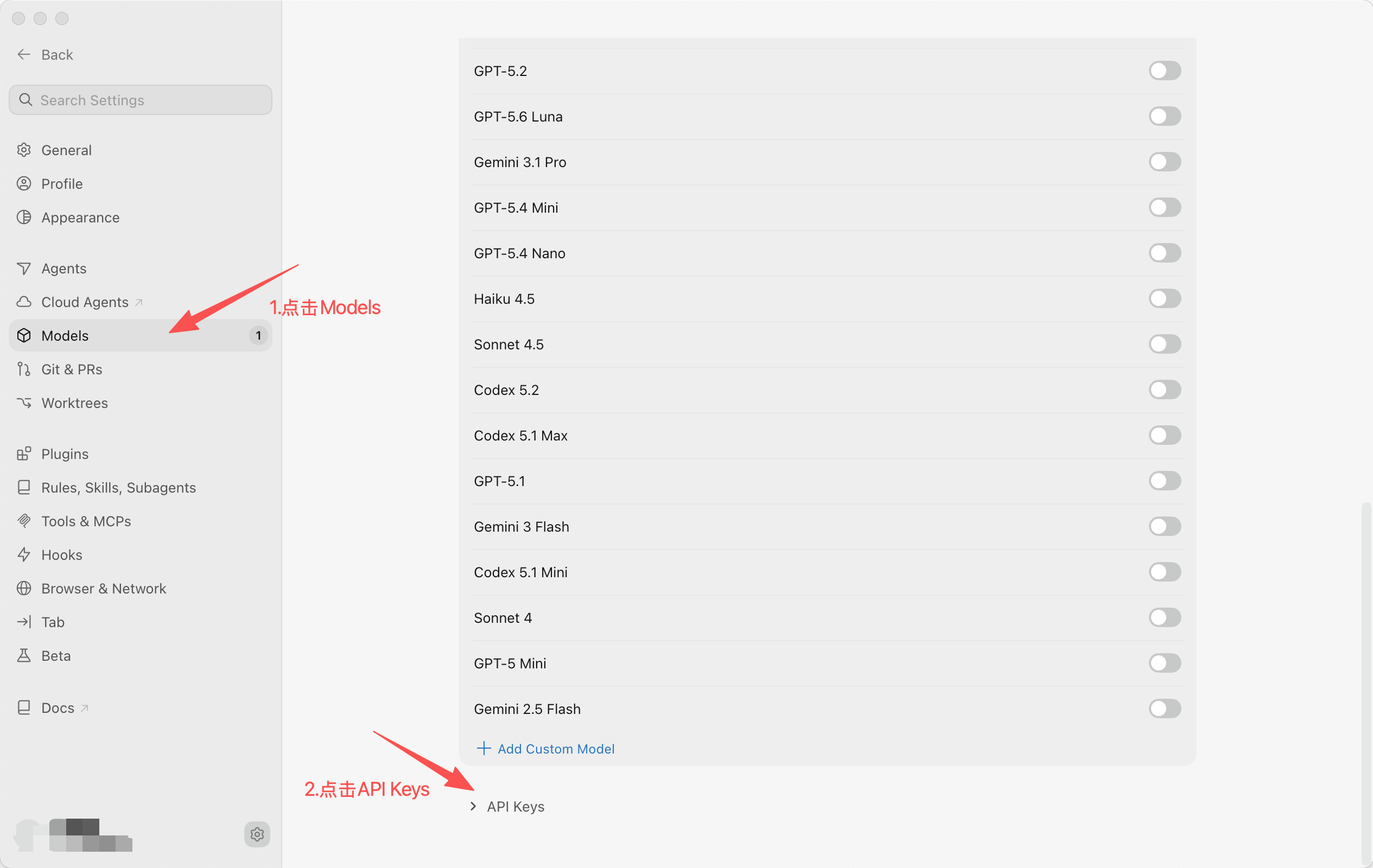
Task: Enable the Gemini 3.1 Pro toggle
Action: (1165, 162)
